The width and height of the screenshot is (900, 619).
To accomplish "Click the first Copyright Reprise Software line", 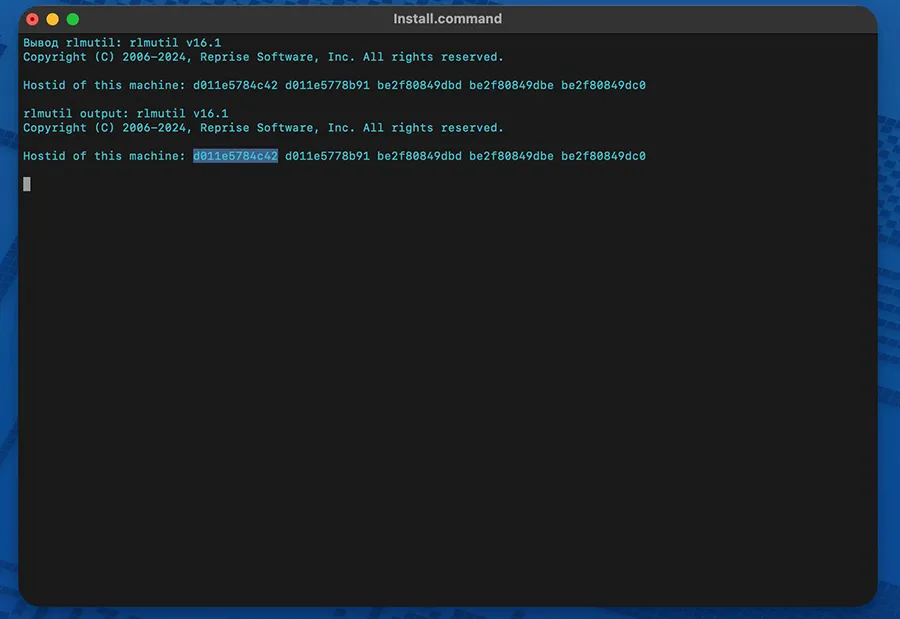I will (x=263, y=57).
